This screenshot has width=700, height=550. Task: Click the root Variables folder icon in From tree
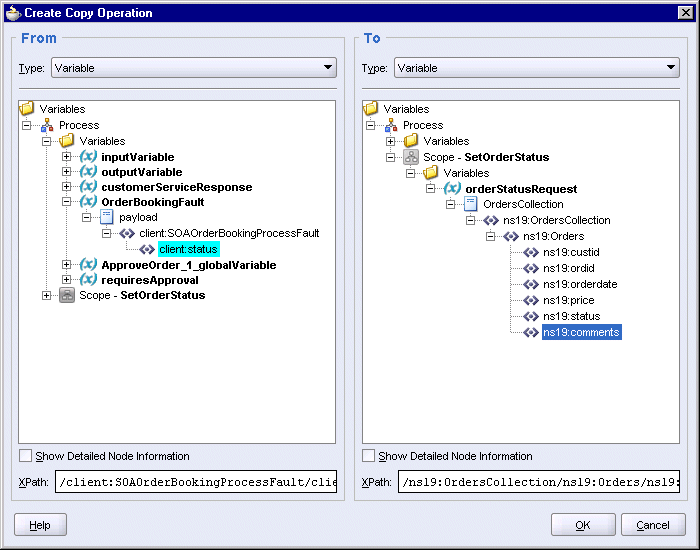click(27, 108)
